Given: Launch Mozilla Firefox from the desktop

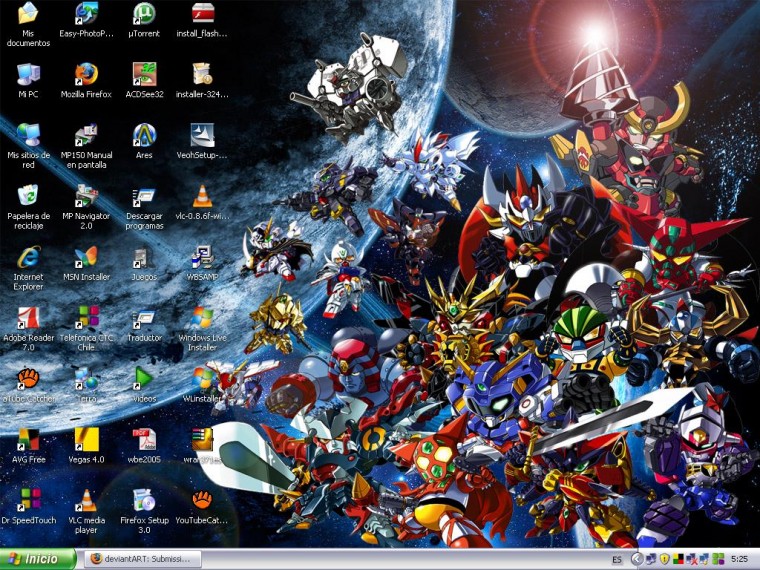Looking at the screenshot, I should pyautogui.click(x=86, y=74).
